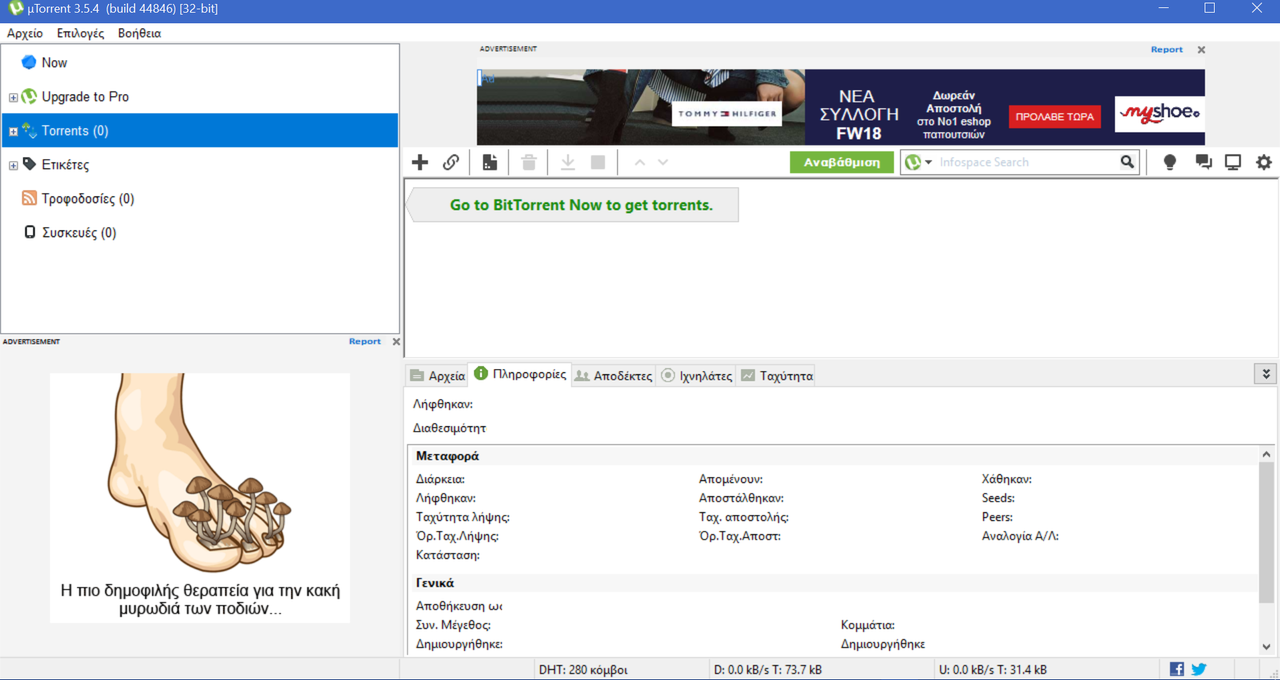The width and height of the screenshot is (1280, 680).
Task: Open search provider dropdown arrow
Action: tap(928, 162)
